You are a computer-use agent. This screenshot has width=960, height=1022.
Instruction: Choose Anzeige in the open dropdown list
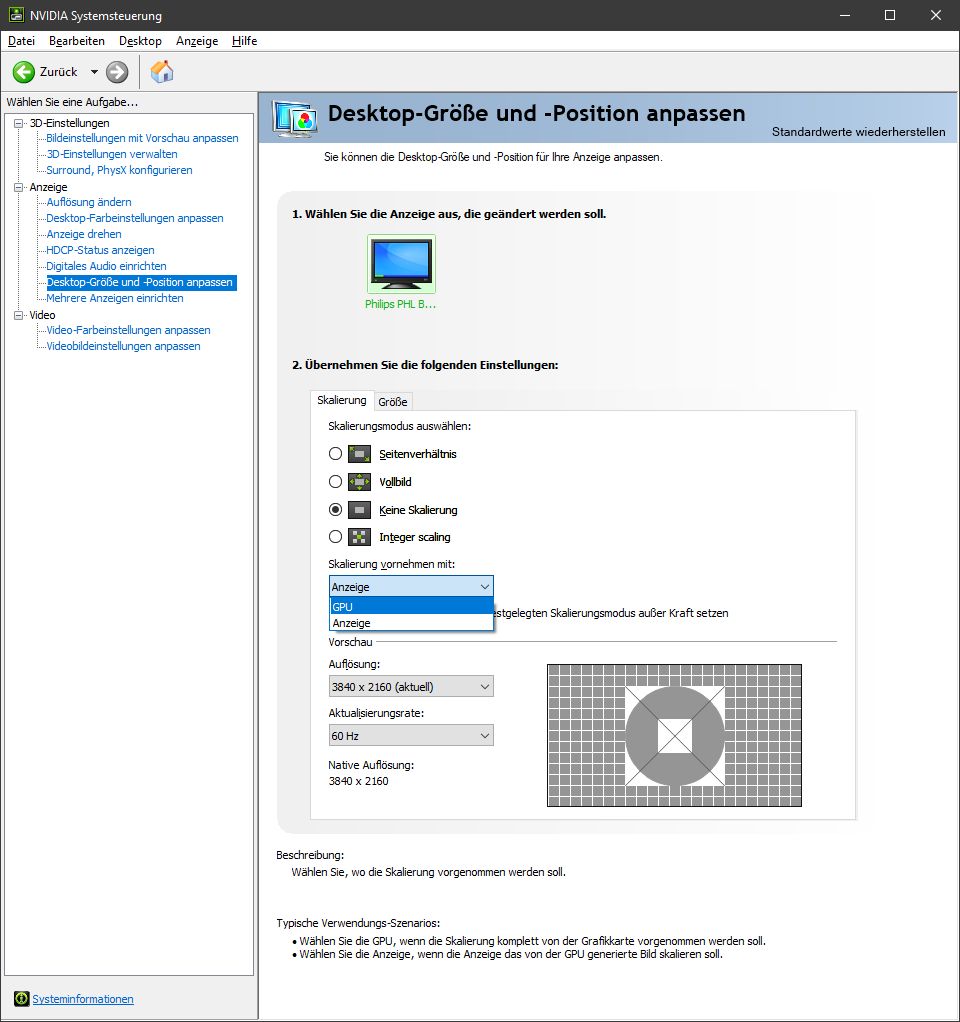(411, 622)
